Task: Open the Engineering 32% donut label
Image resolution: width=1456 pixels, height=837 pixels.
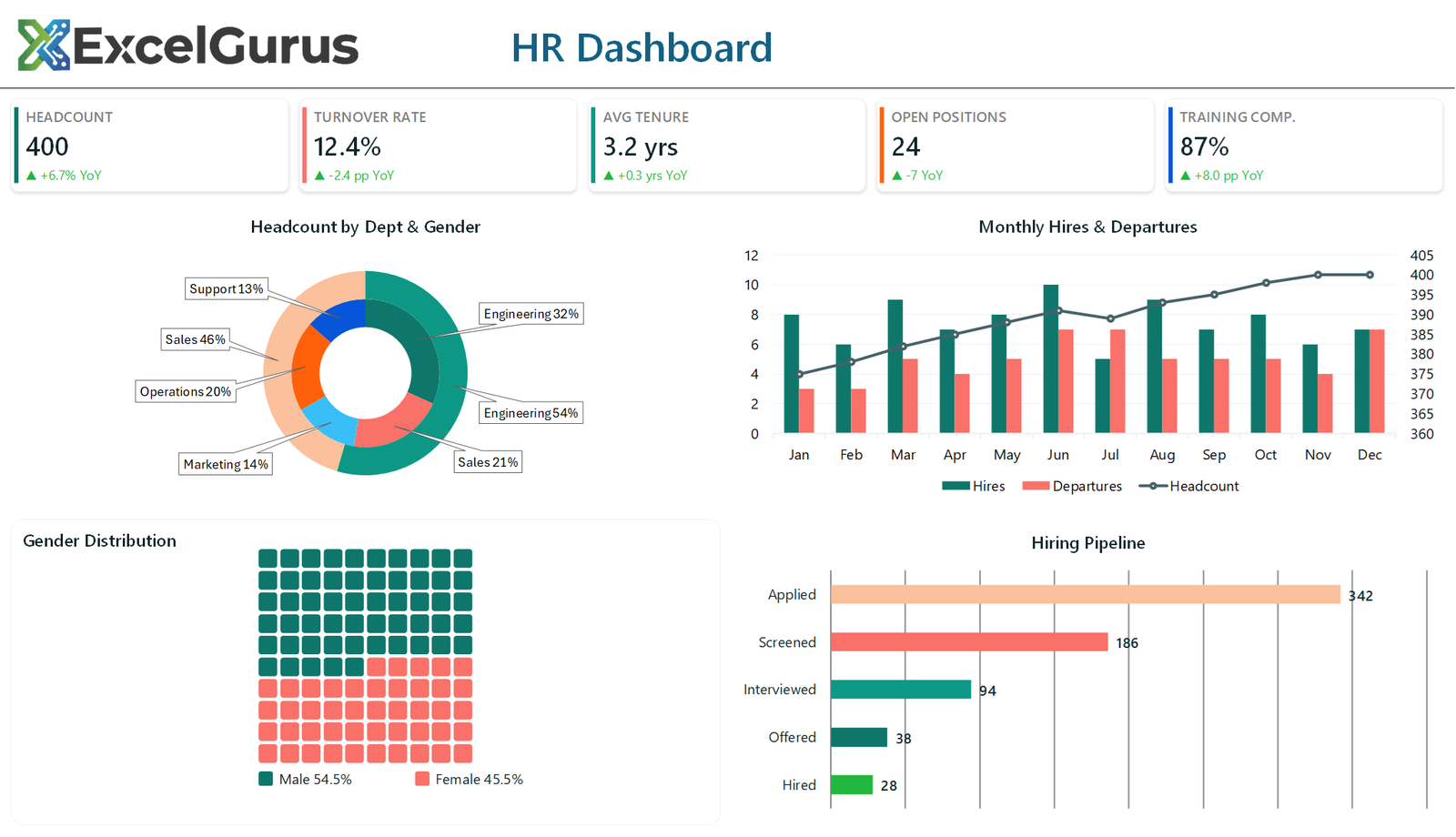Action: (x=531, y=313)
